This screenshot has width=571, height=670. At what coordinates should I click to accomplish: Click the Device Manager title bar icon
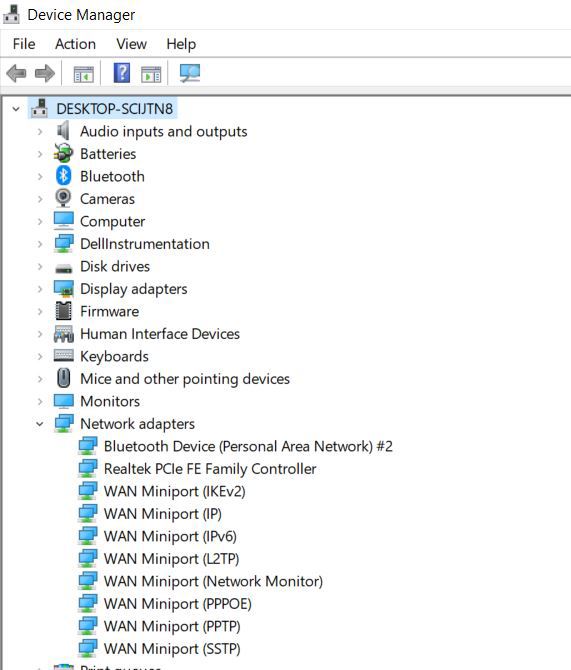(12, 15)
